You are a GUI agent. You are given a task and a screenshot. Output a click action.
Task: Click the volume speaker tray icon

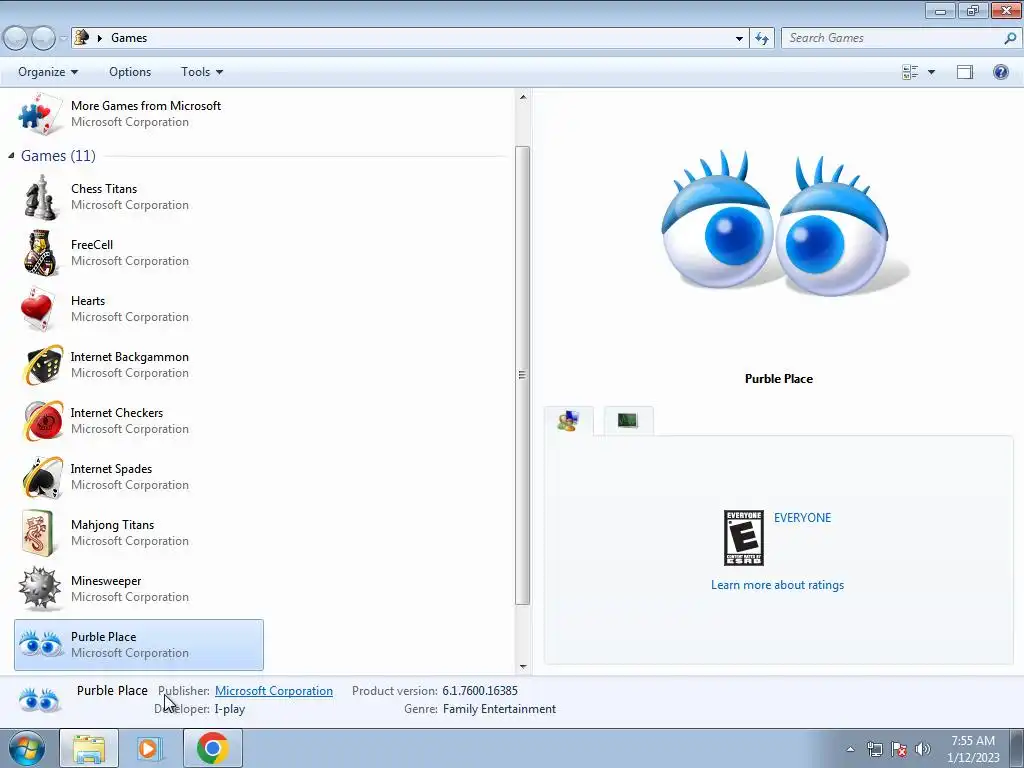click(x=923, y=749)
